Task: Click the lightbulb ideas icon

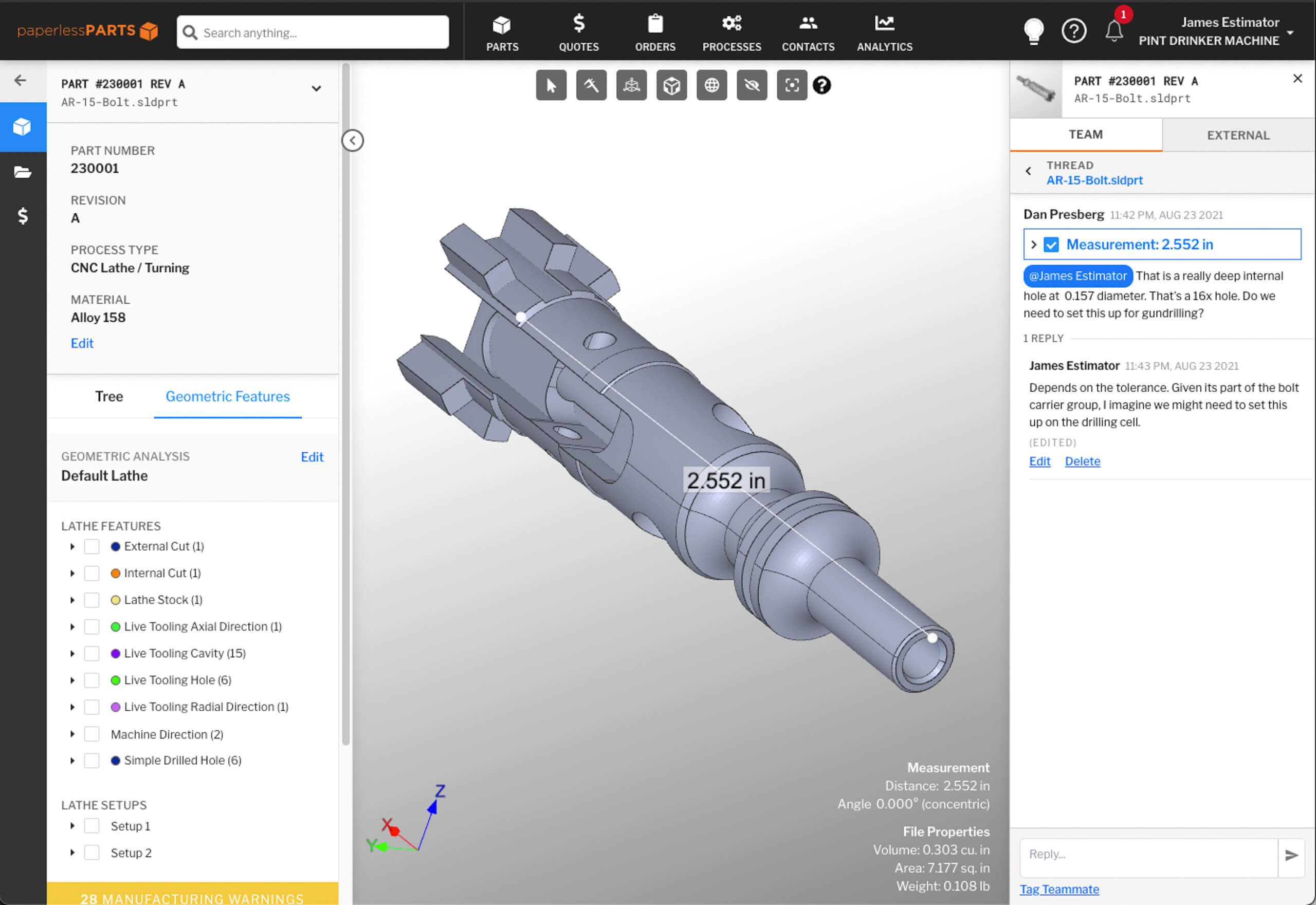Action: [x=1033, y=31]
